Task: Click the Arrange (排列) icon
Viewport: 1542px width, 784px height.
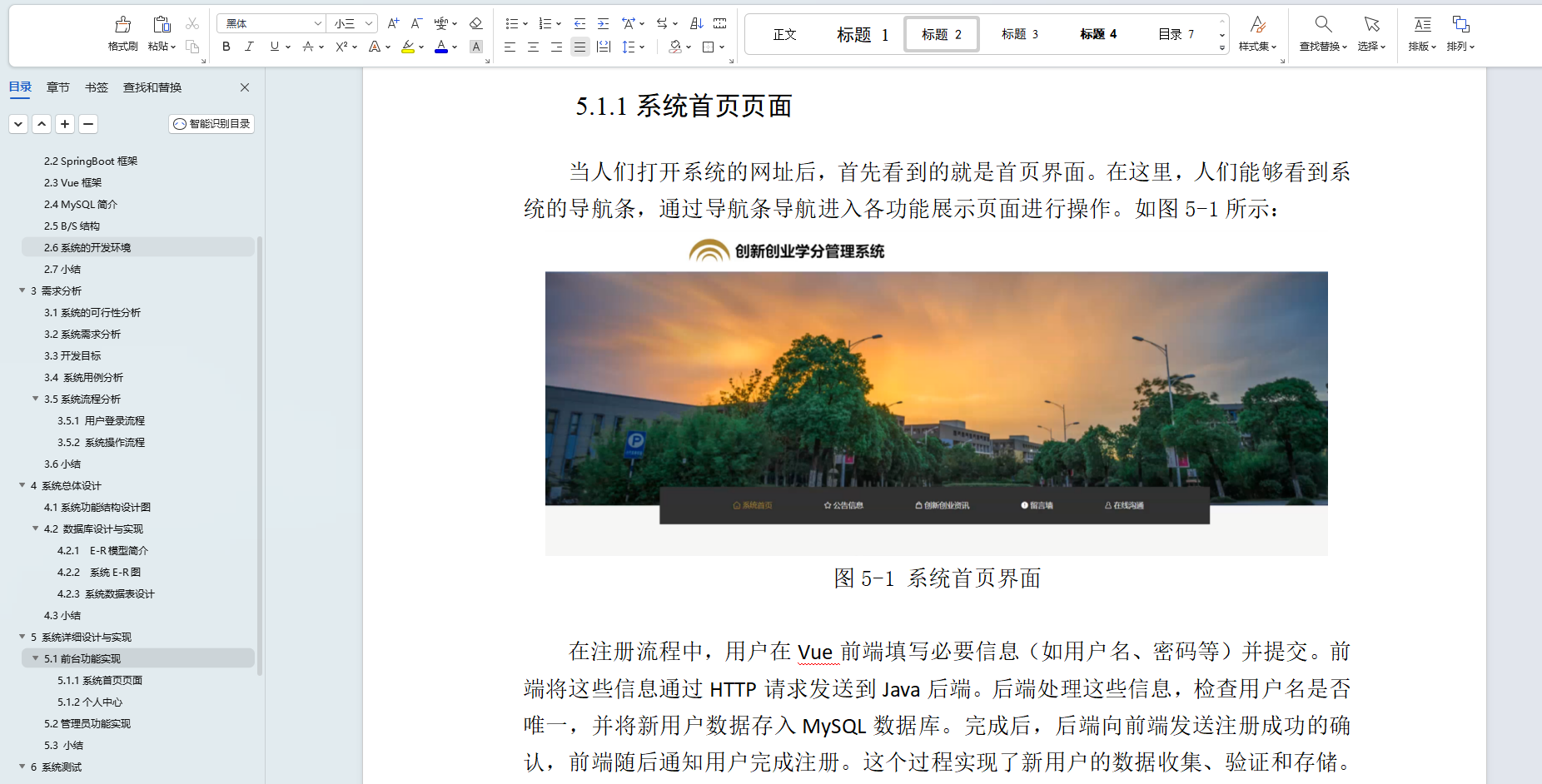Action: coord(1460,24)
